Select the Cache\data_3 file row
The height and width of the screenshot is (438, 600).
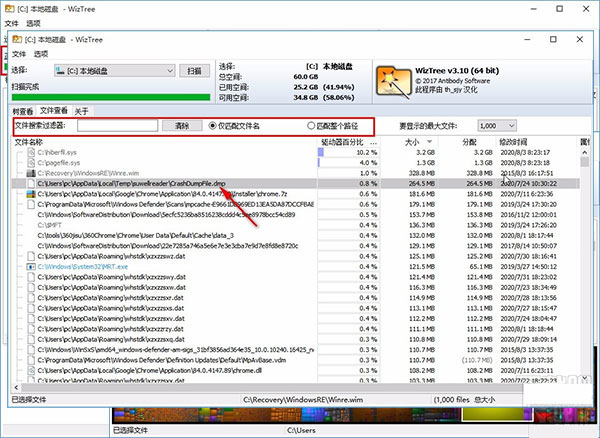pos(295,236)
